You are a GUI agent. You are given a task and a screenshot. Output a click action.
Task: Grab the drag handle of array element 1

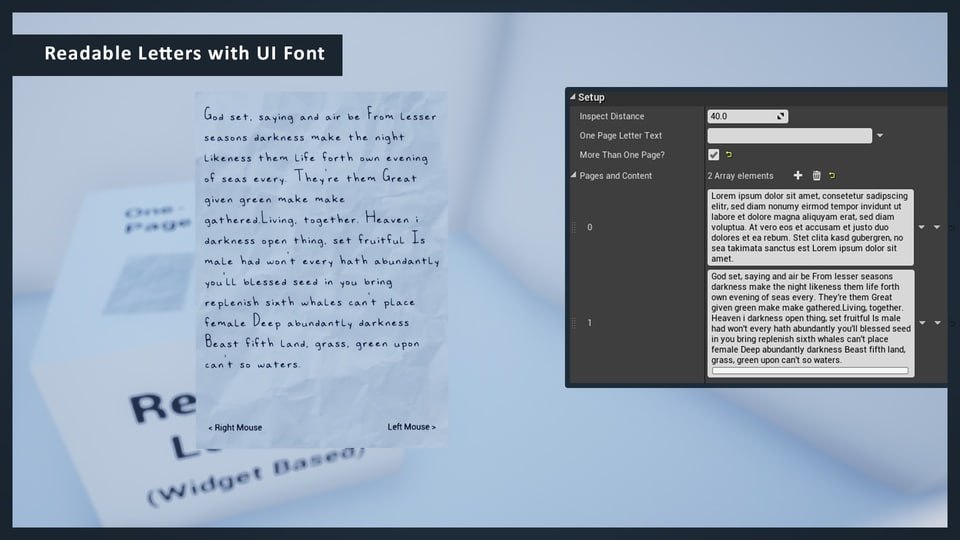click(x=574, y=323)
